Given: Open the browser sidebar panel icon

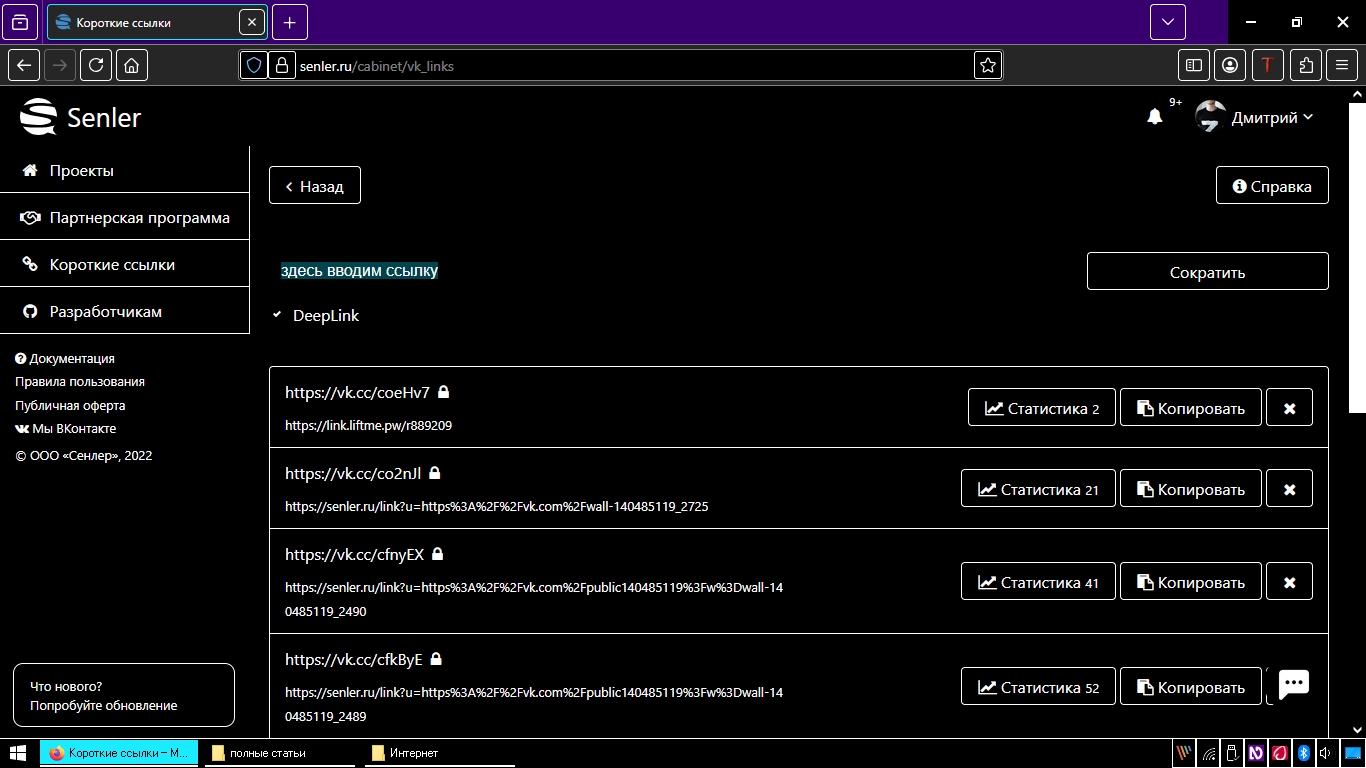Looking at the screenshot, I should [x=1194, y=65].
